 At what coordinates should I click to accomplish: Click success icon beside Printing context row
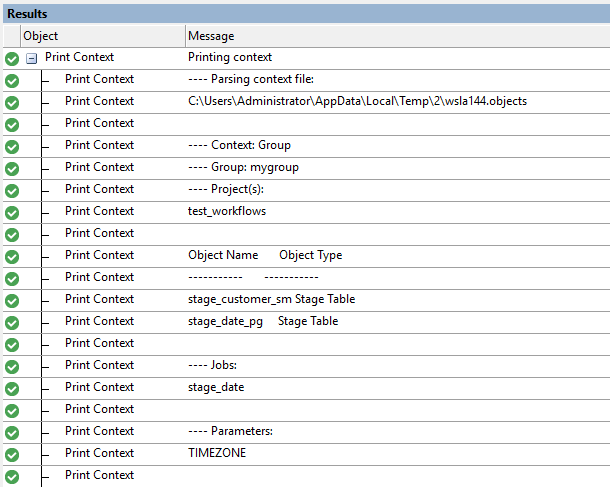12,58
